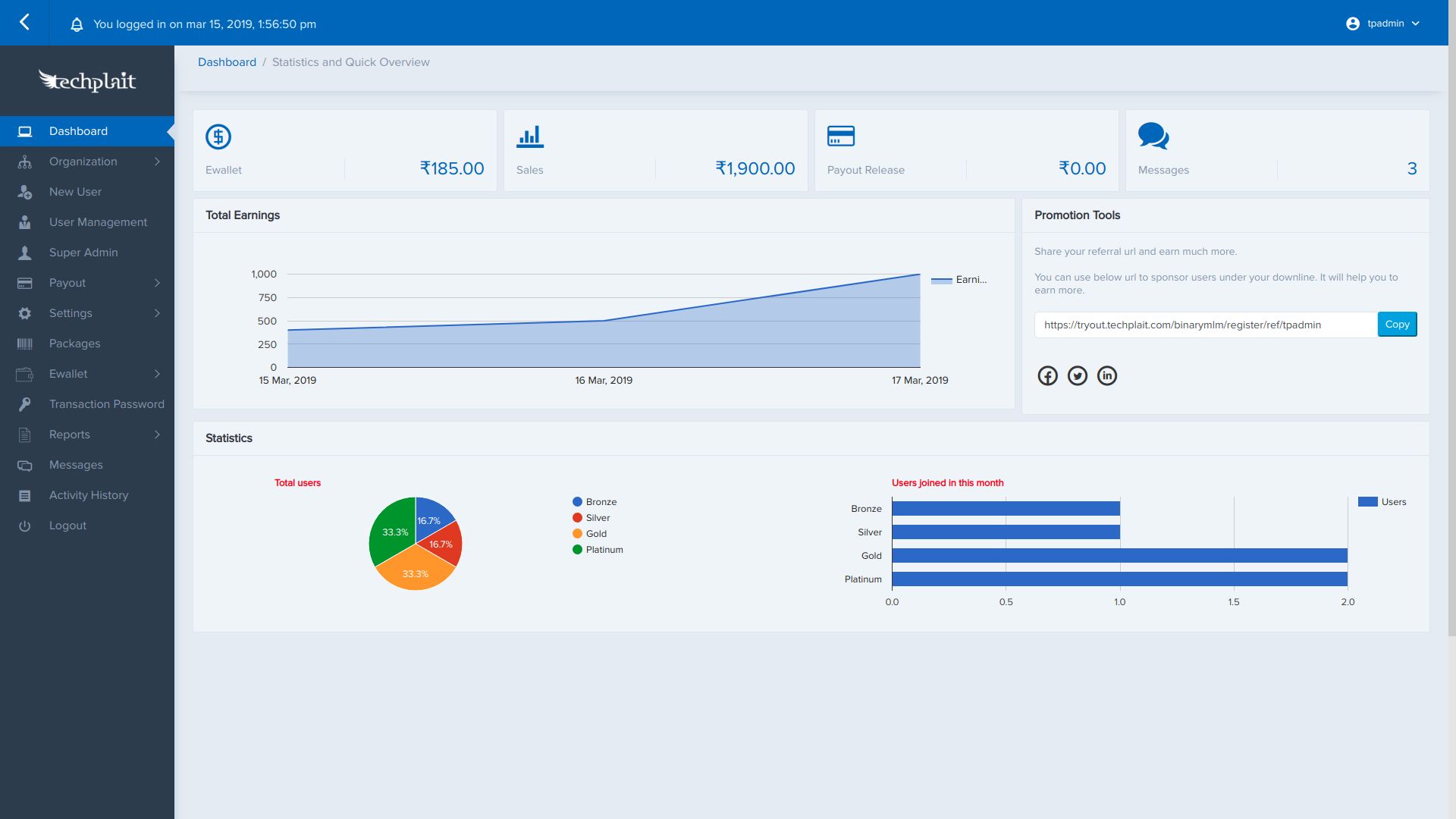1456x819 pixels.
Task: Copy the referral URL with Copy button
Action: tap(1397, 325)
